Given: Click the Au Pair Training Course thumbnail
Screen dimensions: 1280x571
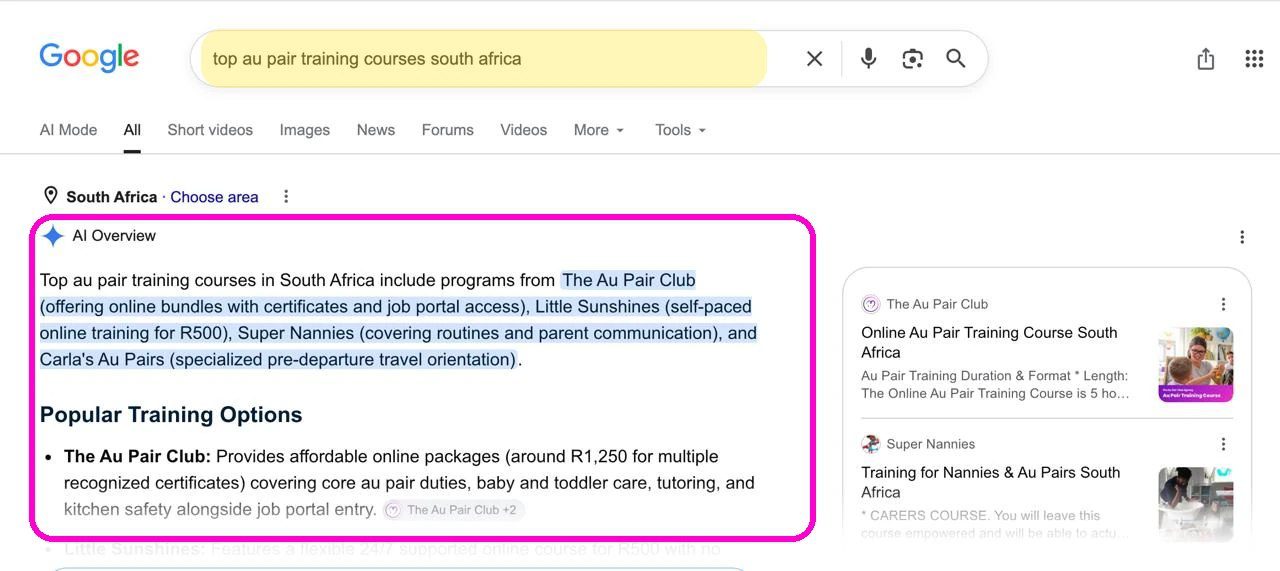Looking at the screenshot, I should click(x=1196, y=365).
